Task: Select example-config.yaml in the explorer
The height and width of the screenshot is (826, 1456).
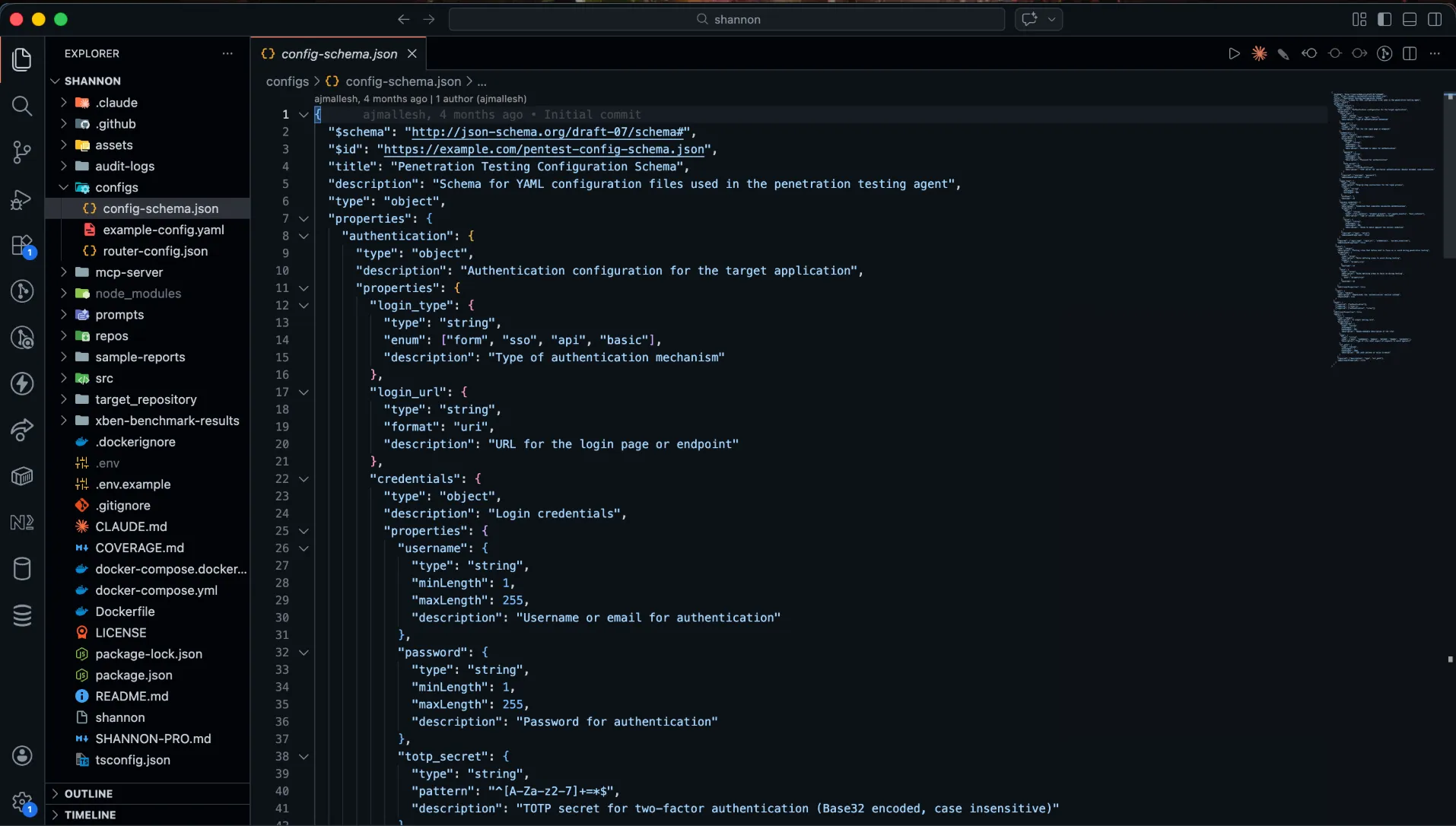Action: tap(162, 230)
